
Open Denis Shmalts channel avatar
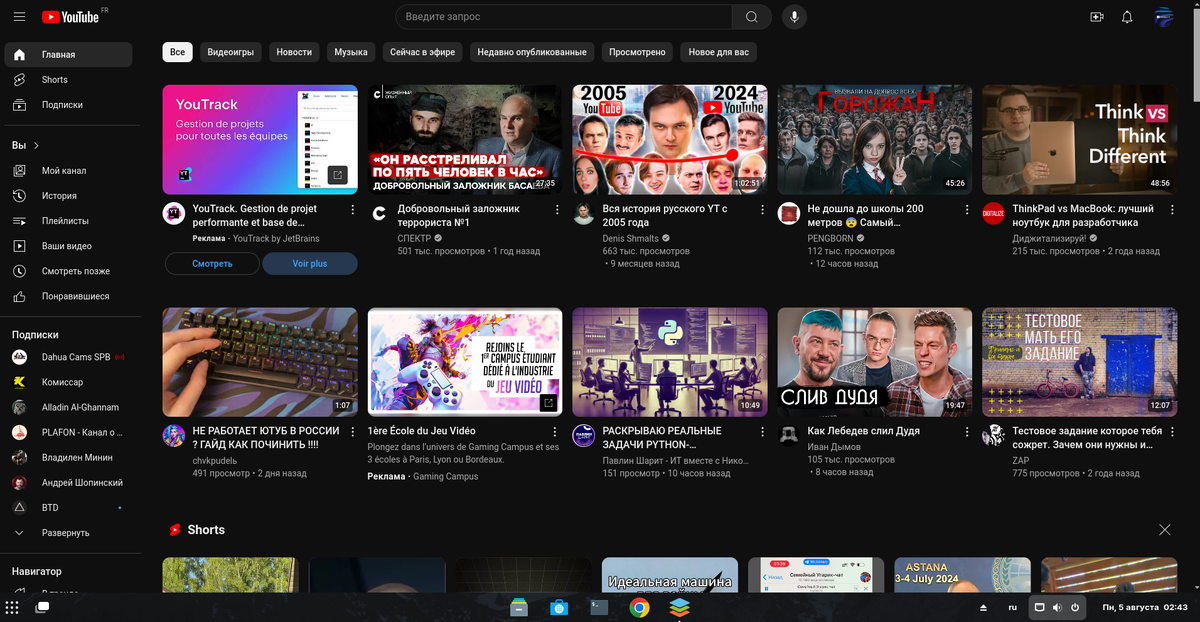pos(584,213)
